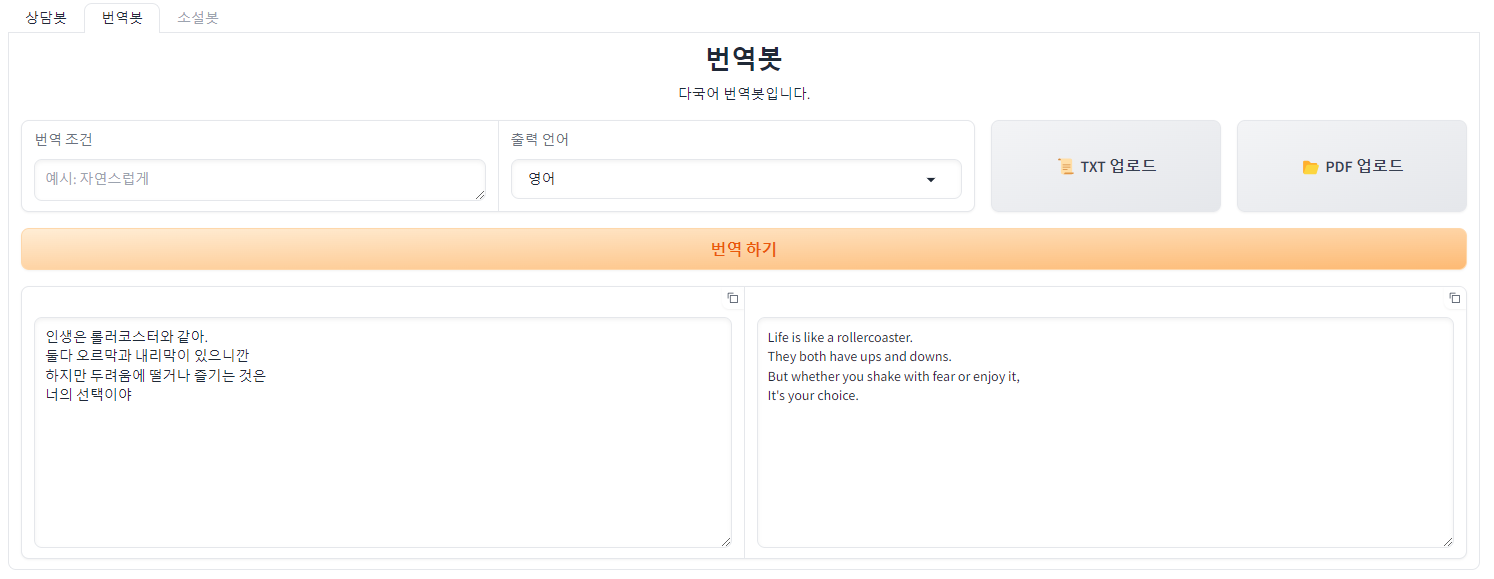Screen dimensions: 1494x579
Task: Click the line 인생은 롤러코스터와 같아.
Action: point(127,337)
